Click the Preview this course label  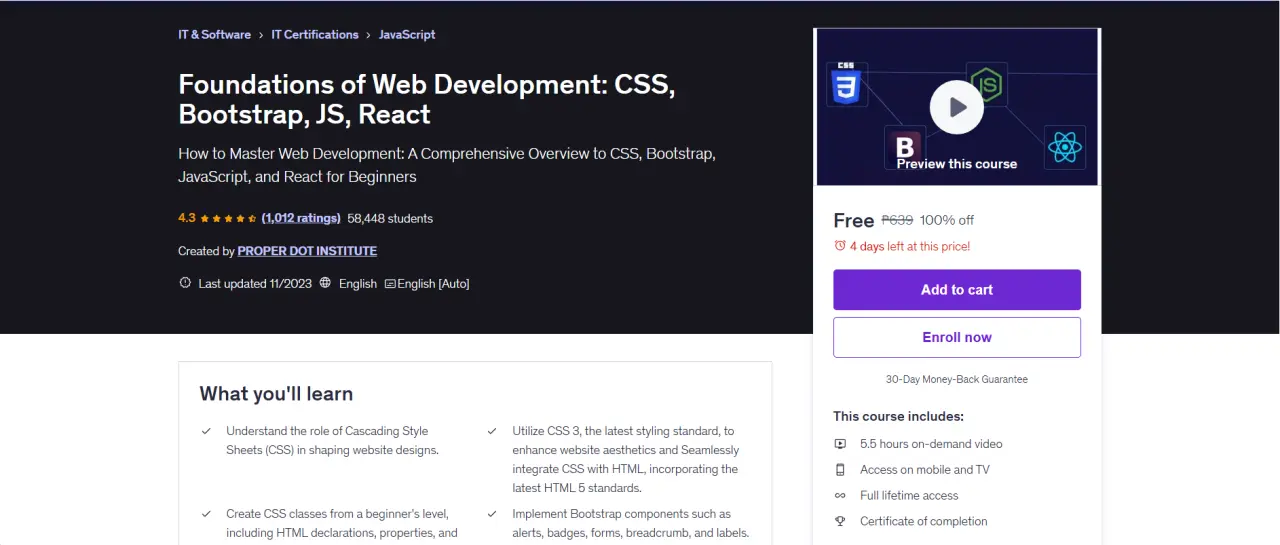pyautogui.click(x=957, y=164)
